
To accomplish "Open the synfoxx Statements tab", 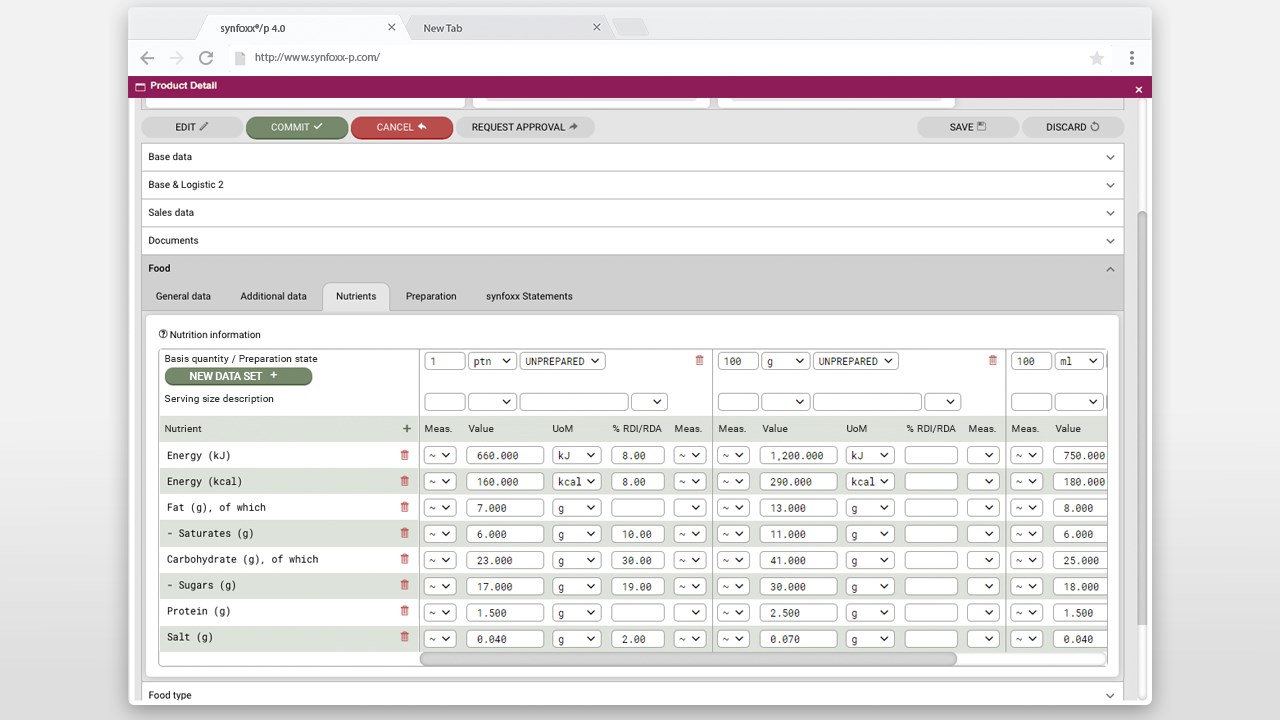I will click(x=529, y=296).
